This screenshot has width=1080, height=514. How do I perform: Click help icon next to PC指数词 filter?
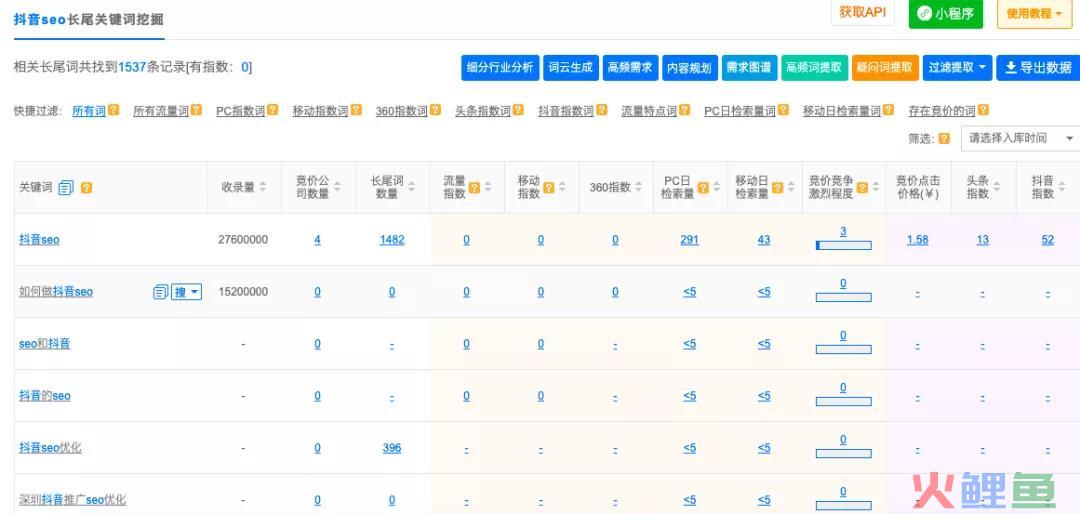[273, 110]
